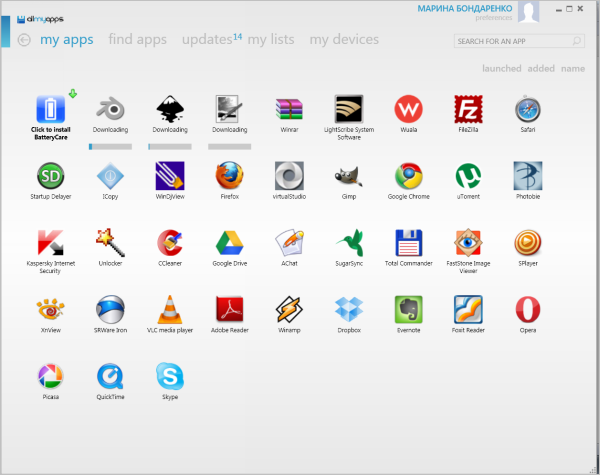Open the Firefox icon
600x475 pixels.
point(230,176)
